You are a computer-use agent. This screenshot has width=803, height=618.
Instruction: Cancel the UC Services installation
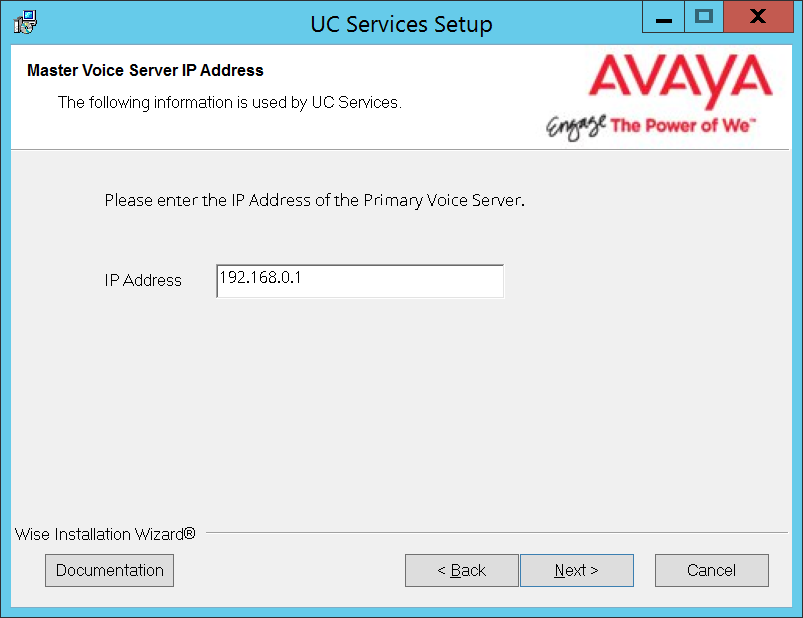711,570
